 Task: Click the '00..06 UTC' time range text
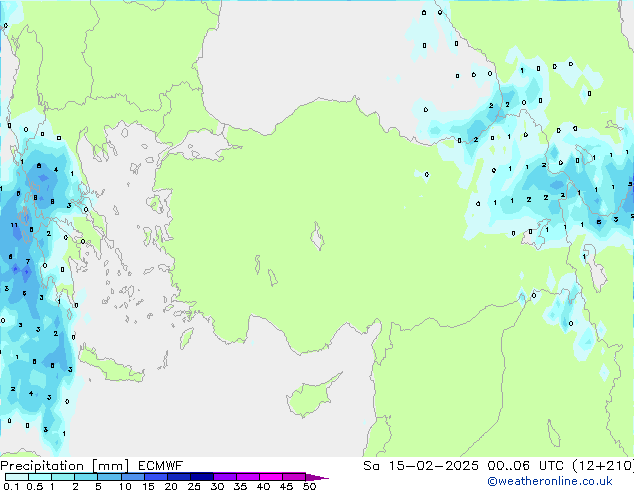click(525, 466)
